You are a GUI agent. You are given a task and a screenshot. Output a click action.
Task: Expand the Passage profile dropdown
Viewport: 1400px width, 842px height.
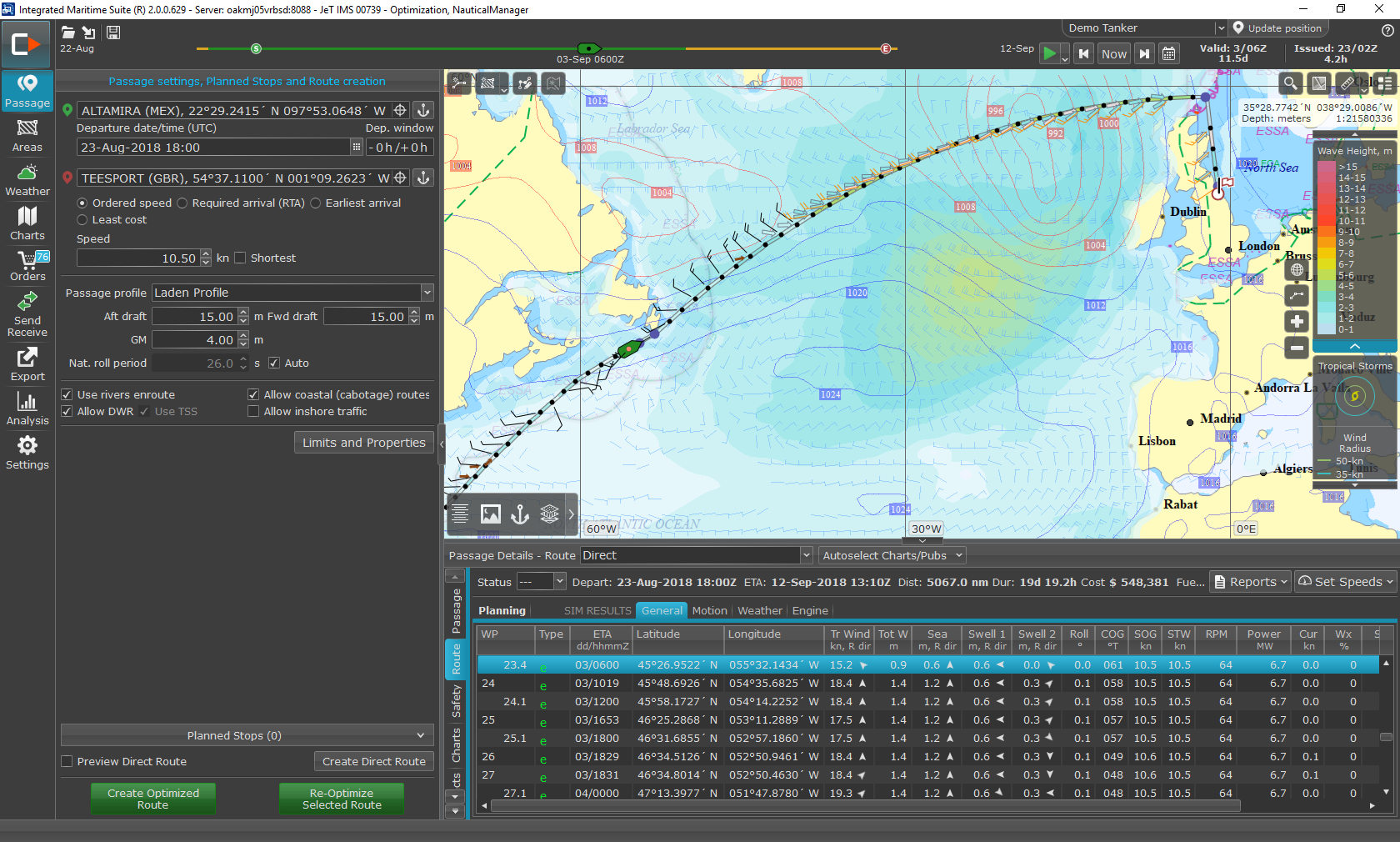pyautogui.click(x=427, y=293)
